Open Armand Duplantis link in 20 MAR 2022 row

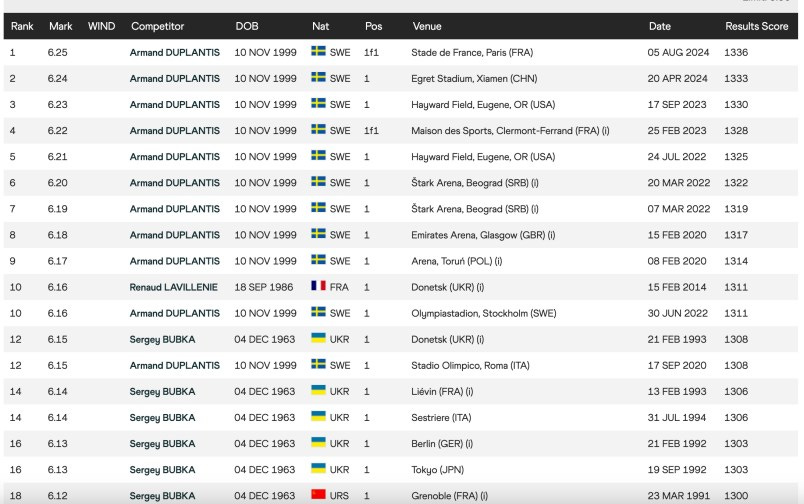[x=174, y=183]
